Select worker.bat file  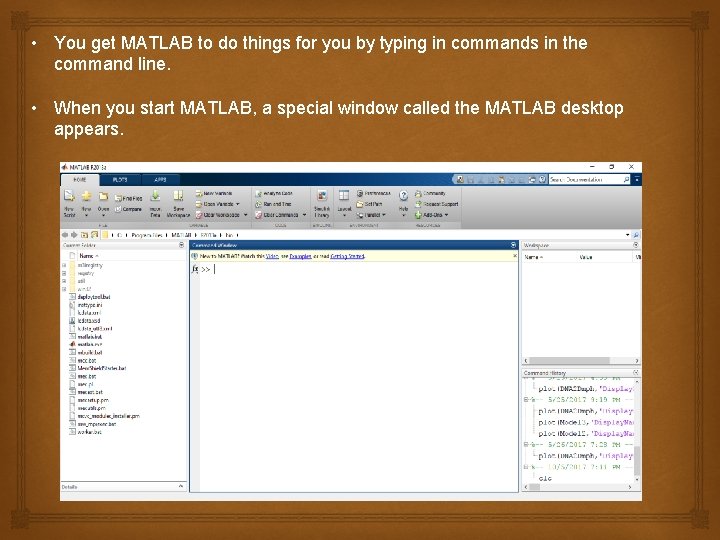point(90,432)
